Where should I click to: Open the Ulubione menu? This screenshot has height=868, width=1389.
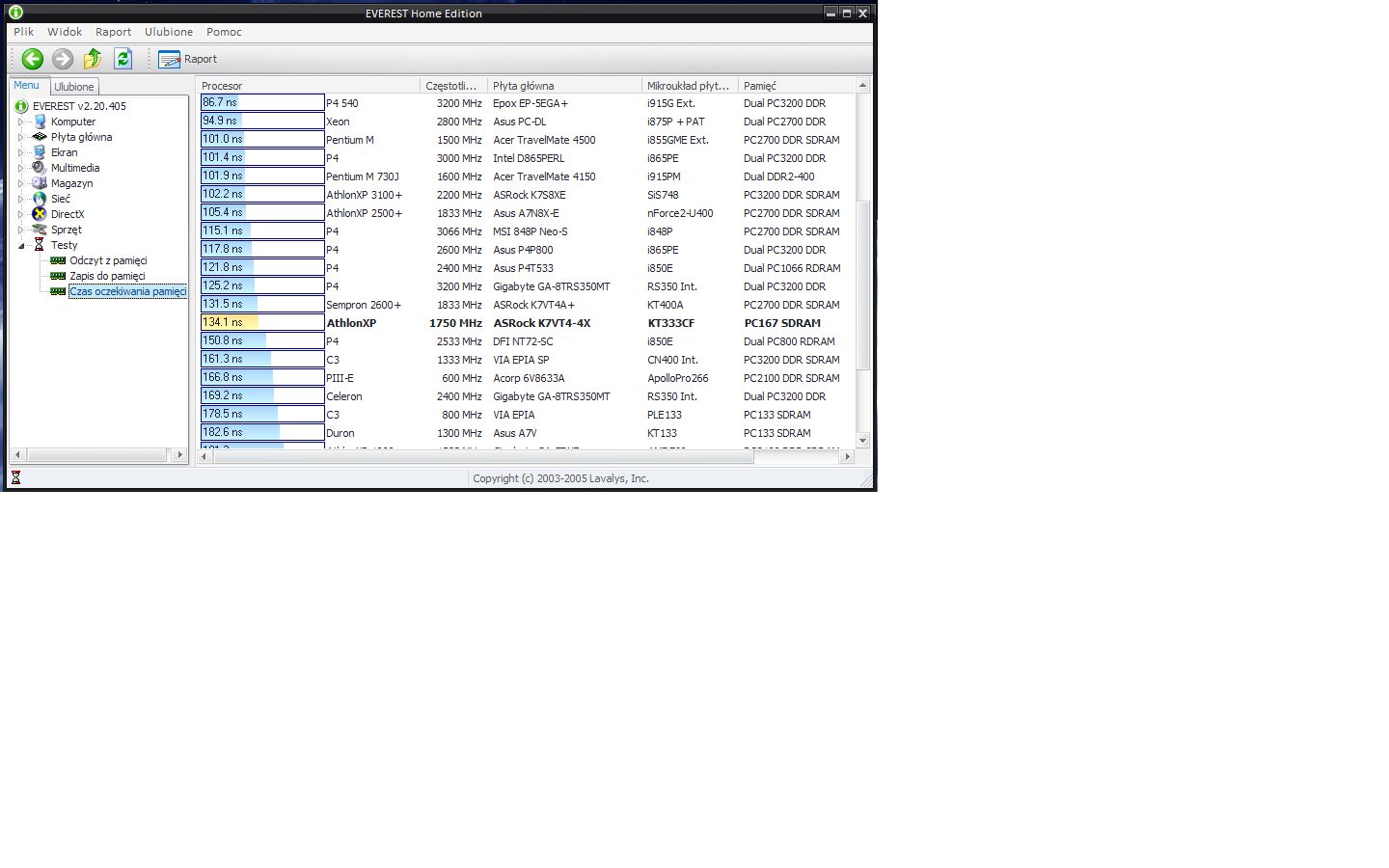(169, 32)
